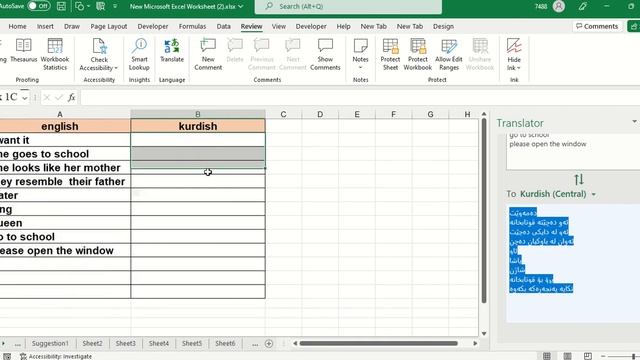Open the Thesaurus tool
Image resolution: width=640 pixels, height=360 pixels.
coord(23,51)
